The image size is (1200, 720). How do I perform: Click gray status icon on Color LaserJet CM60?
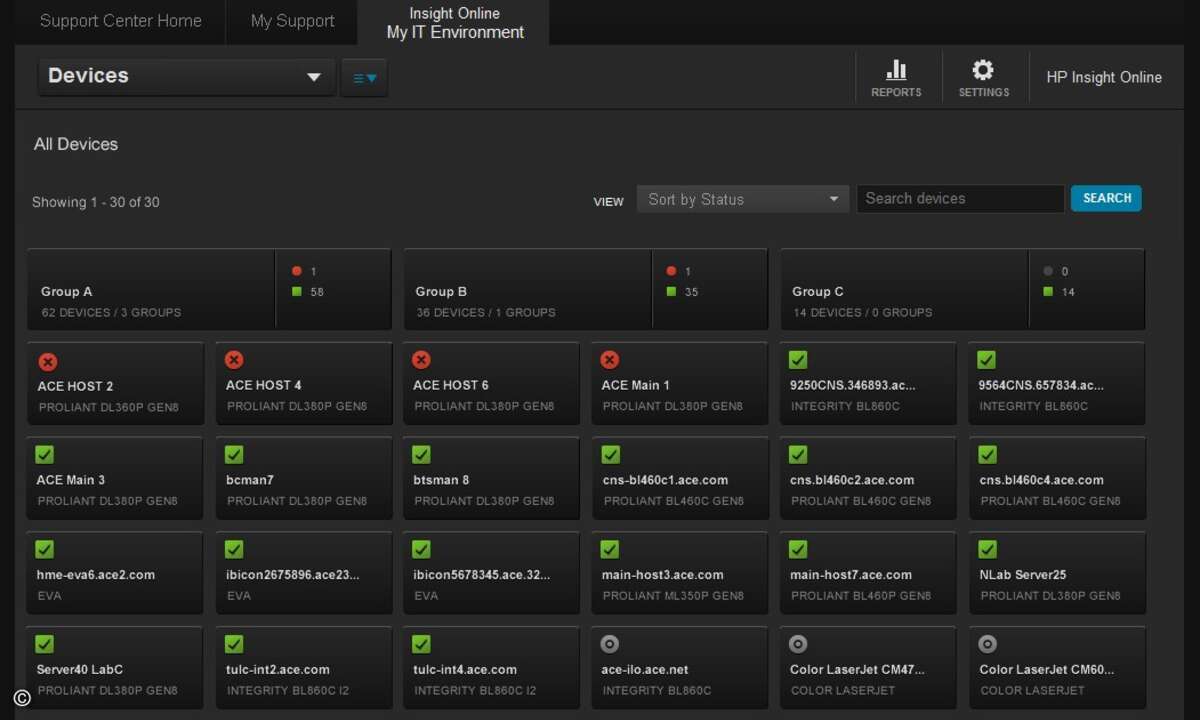pos(987,644)
